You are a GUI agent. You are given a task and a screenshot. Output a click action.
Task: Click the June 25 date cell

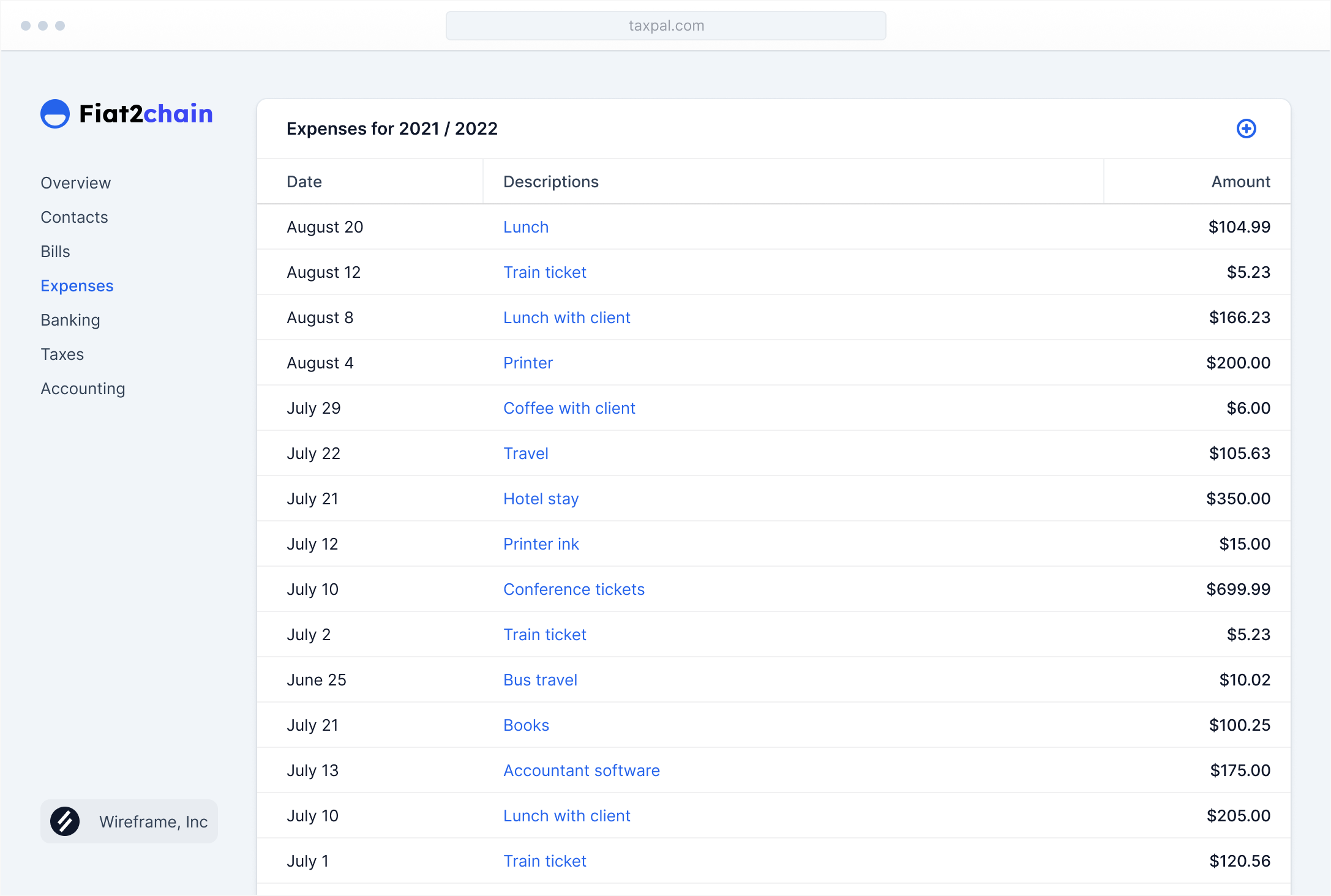(317, 680)
